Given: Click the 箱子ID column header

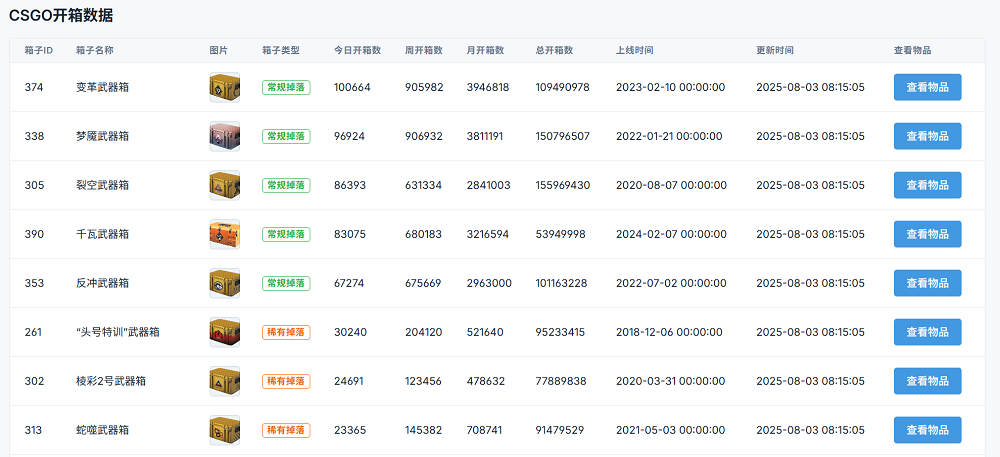Looking at the screenshot, I should (x=38, y=50).
